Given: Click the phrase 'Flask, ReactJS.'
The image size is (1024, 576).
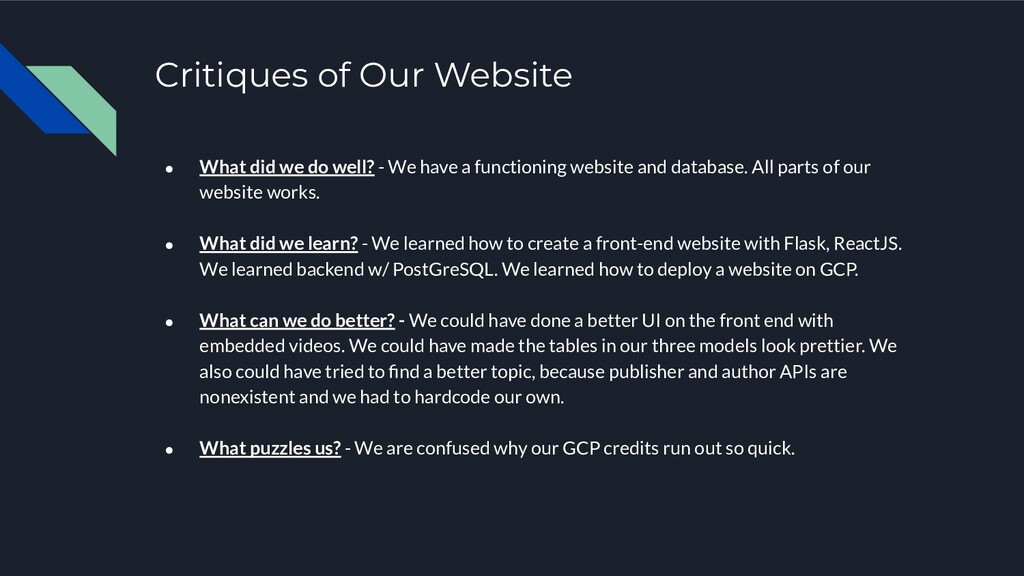Looking at the screenshot, I should click(x=842, y=244).
